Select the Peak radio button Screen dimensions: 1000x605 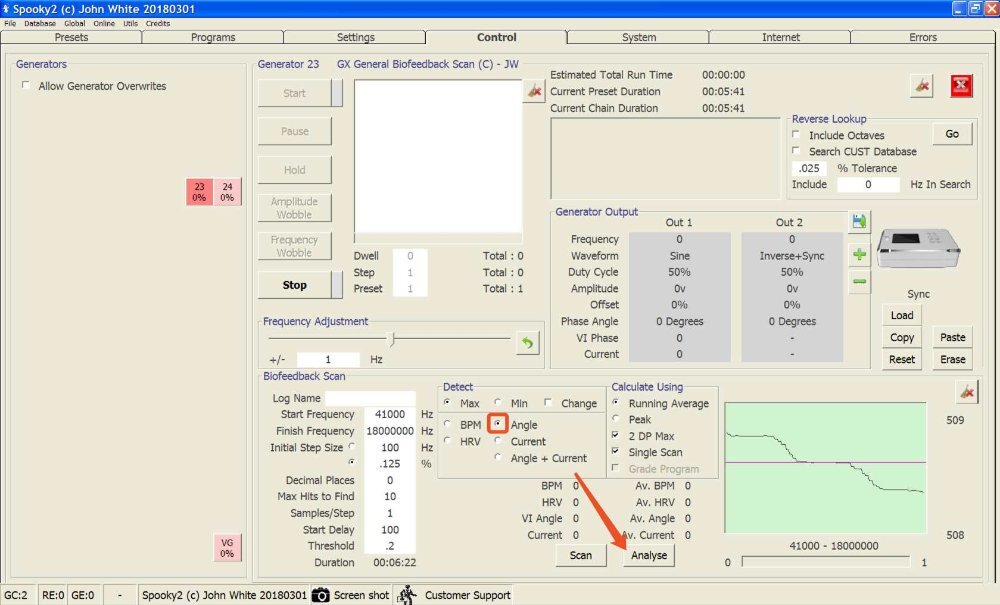(615, 419)
